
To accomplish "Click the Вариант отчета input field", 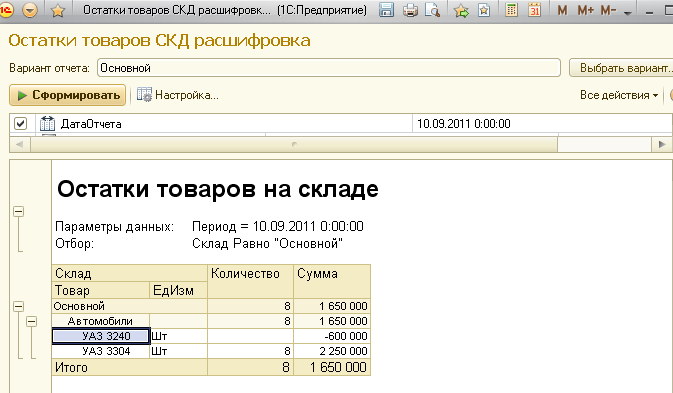I will (x=329, y=68).
